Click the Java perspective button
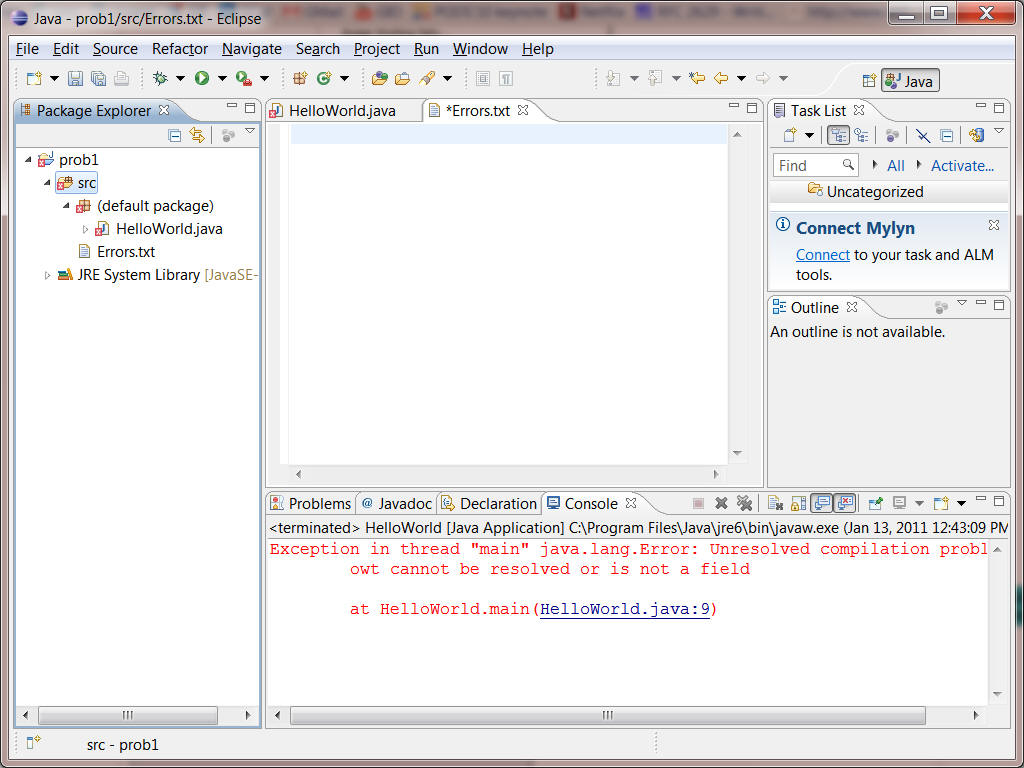 pyautogui.click(x=910, y=80)
